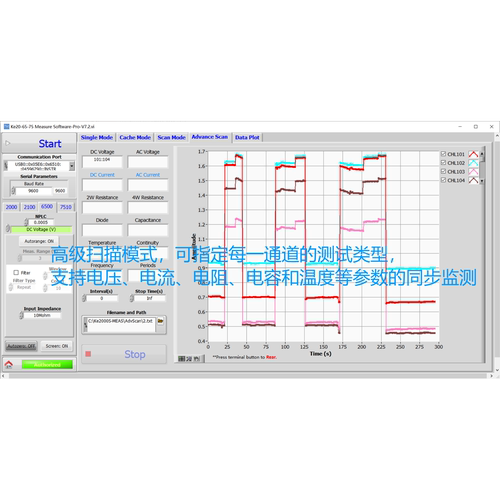Click the red square stop icon
Image resolution: width=500 pixels, height=500 pixels.
[x=88, y=354]
